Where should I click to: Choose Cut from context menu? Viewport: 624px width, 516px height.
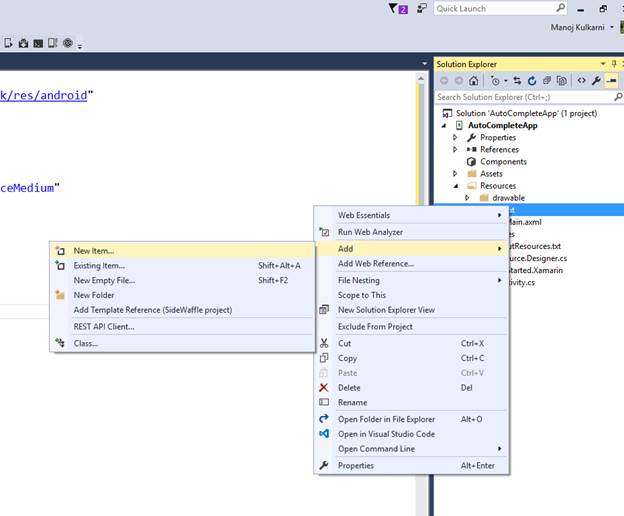411,343
